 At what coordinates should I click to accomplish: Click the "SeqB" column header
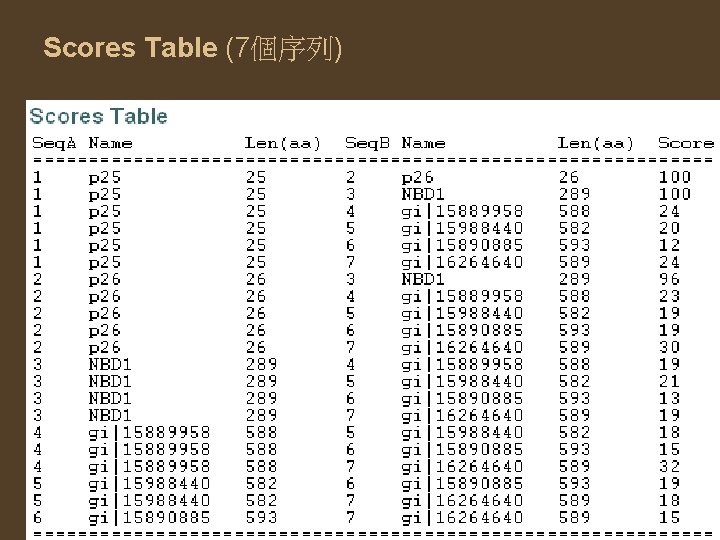[x=367, y=143]
